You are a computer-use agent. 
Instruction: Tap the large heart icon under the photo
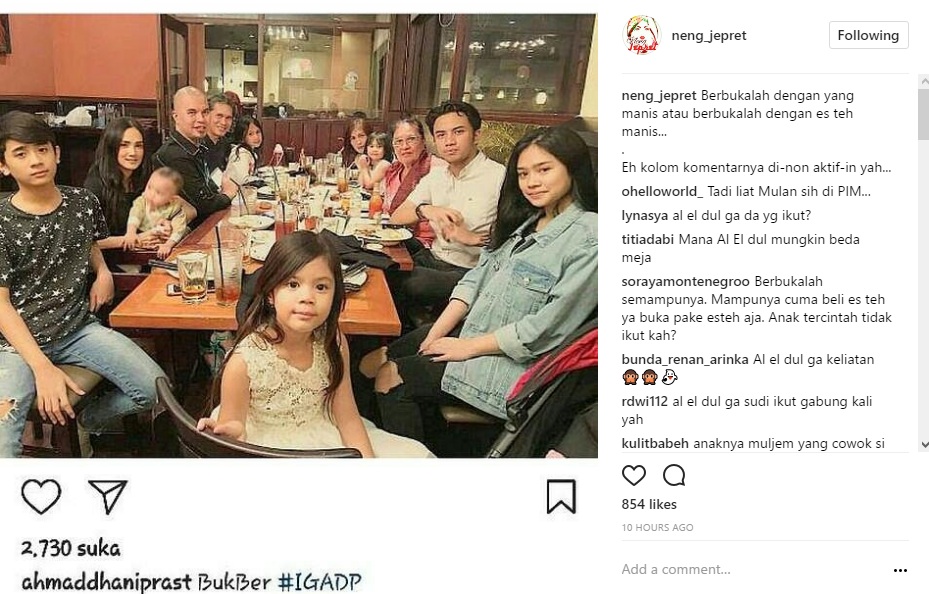(41, 496)
